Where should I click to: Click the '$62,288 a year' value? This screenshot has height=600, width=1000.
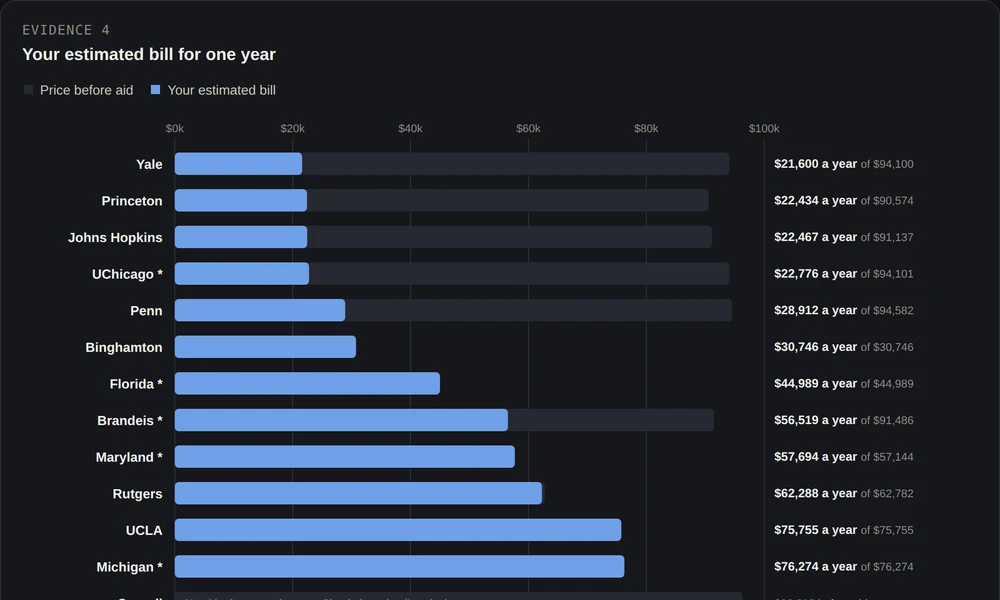point(816,494)
